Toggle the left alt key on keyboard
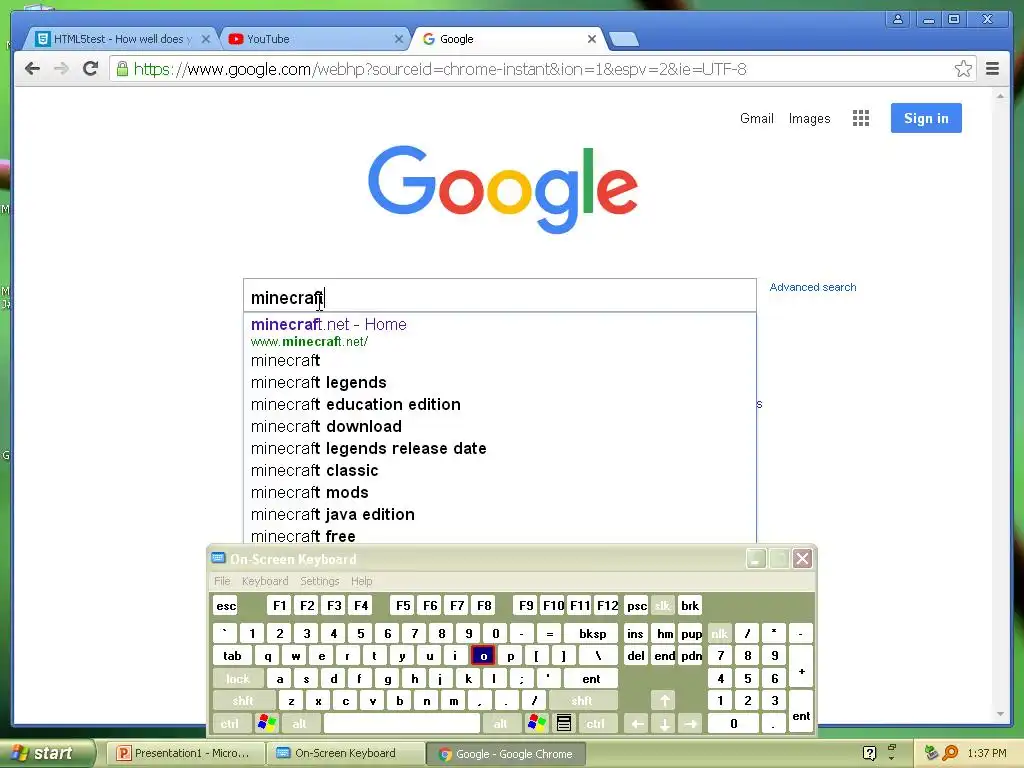Image resolution: width=1024 pixels, height=768 pixels. coord(300,723)
